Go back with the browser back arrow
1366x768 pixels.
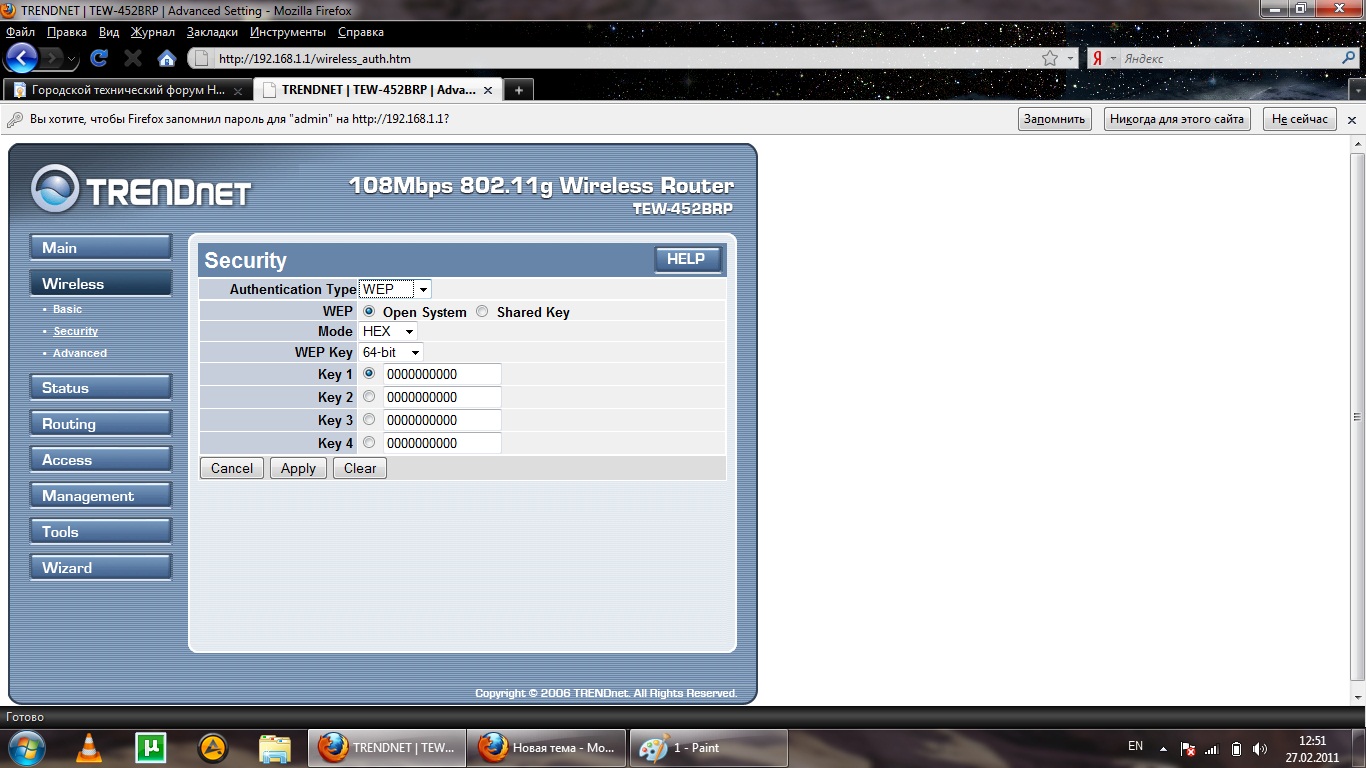coord(22,57)
